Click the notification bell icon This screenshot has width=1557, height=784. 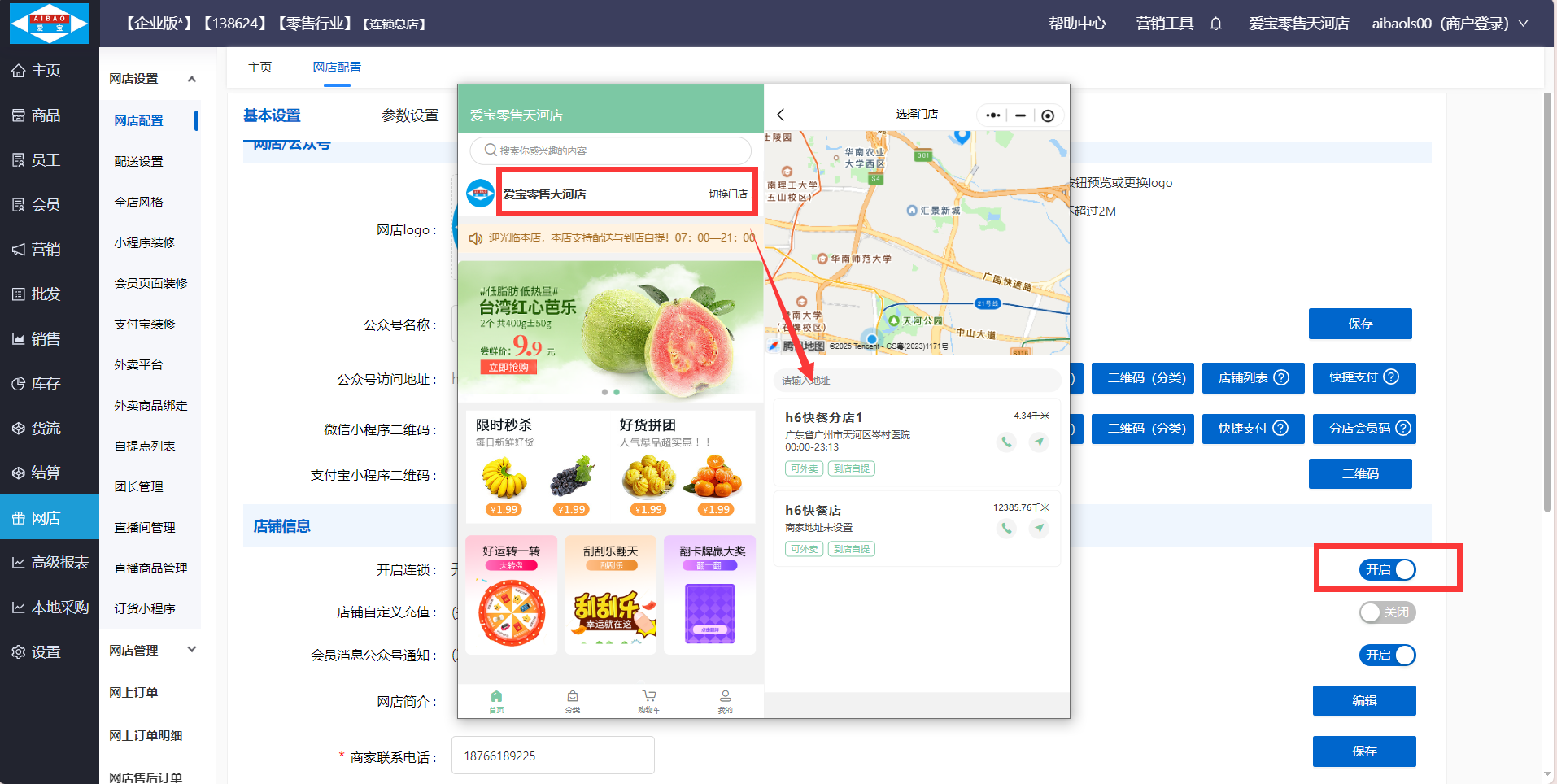pos(1215,24)
